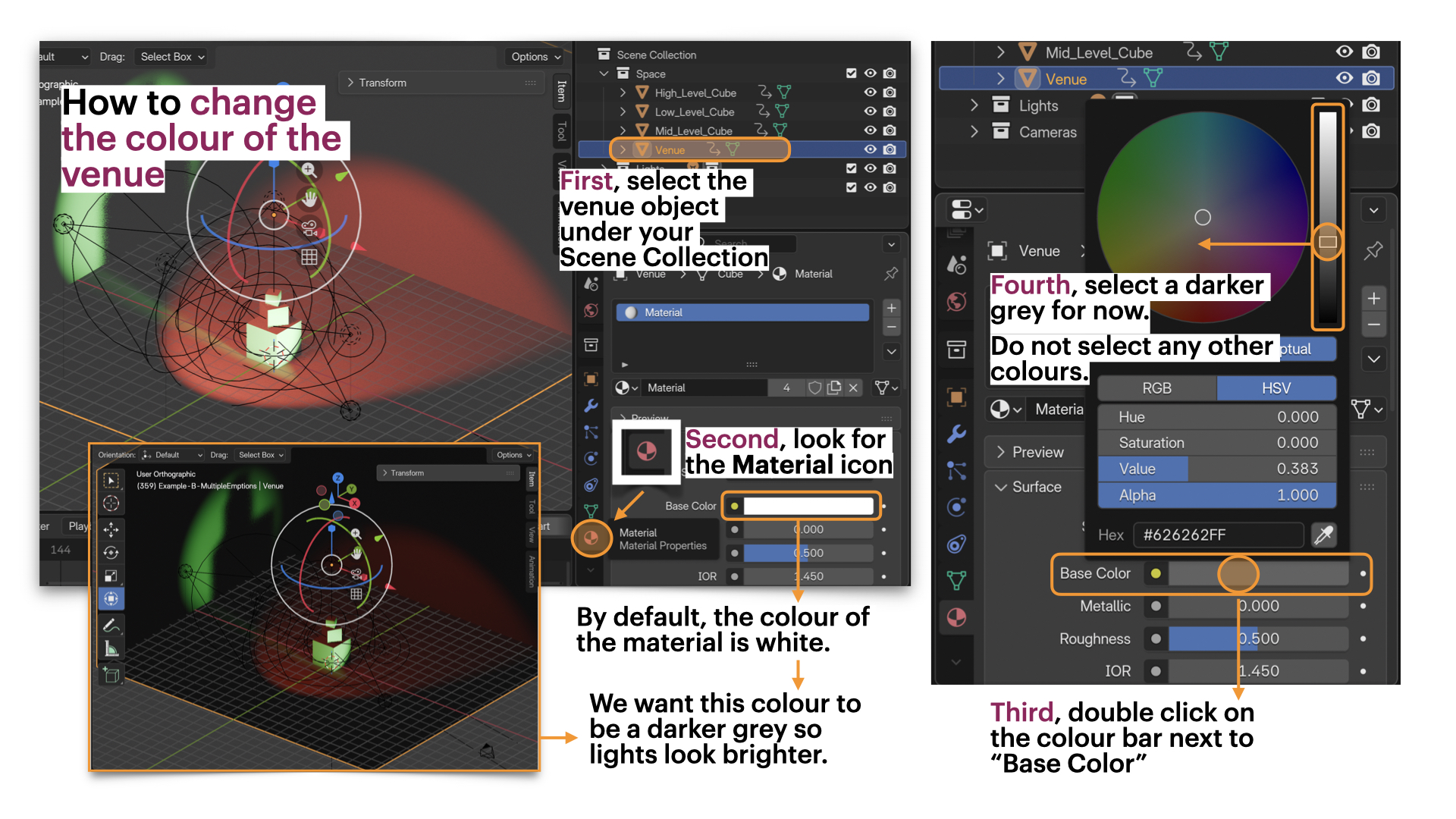This screenshot has height=819, width=1456.
Task: Click the World Properties globe icon
Action: [957, 302]
